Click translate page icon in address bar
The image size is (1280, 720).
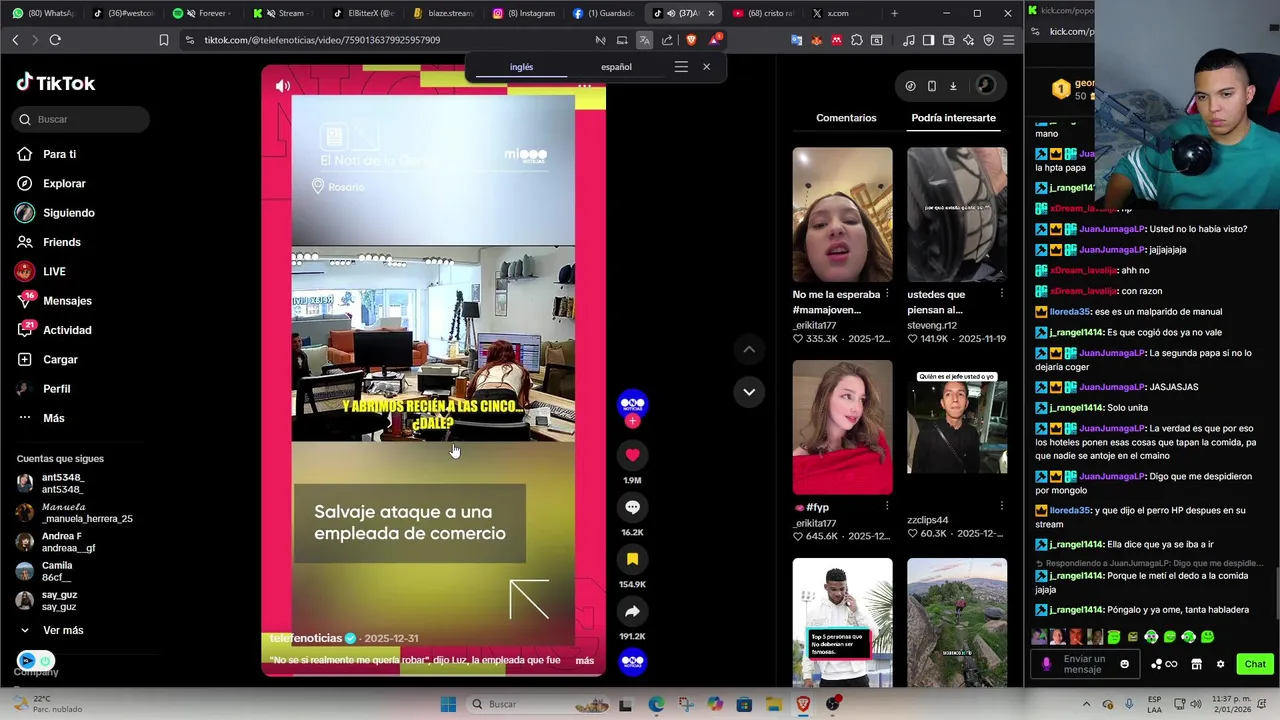point(644,40)
